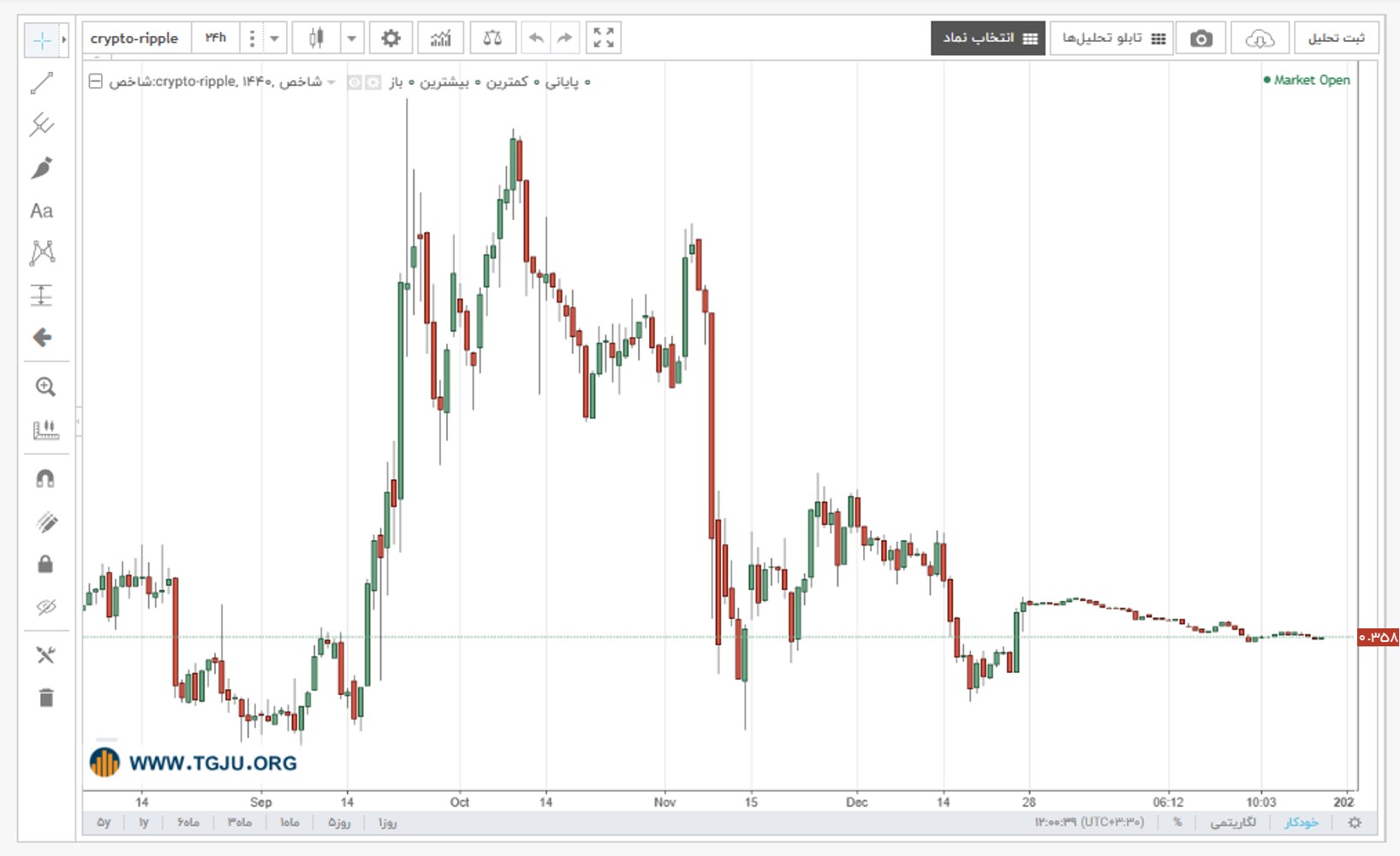
Task: Redo the last chart action
Action: point(564,38)
